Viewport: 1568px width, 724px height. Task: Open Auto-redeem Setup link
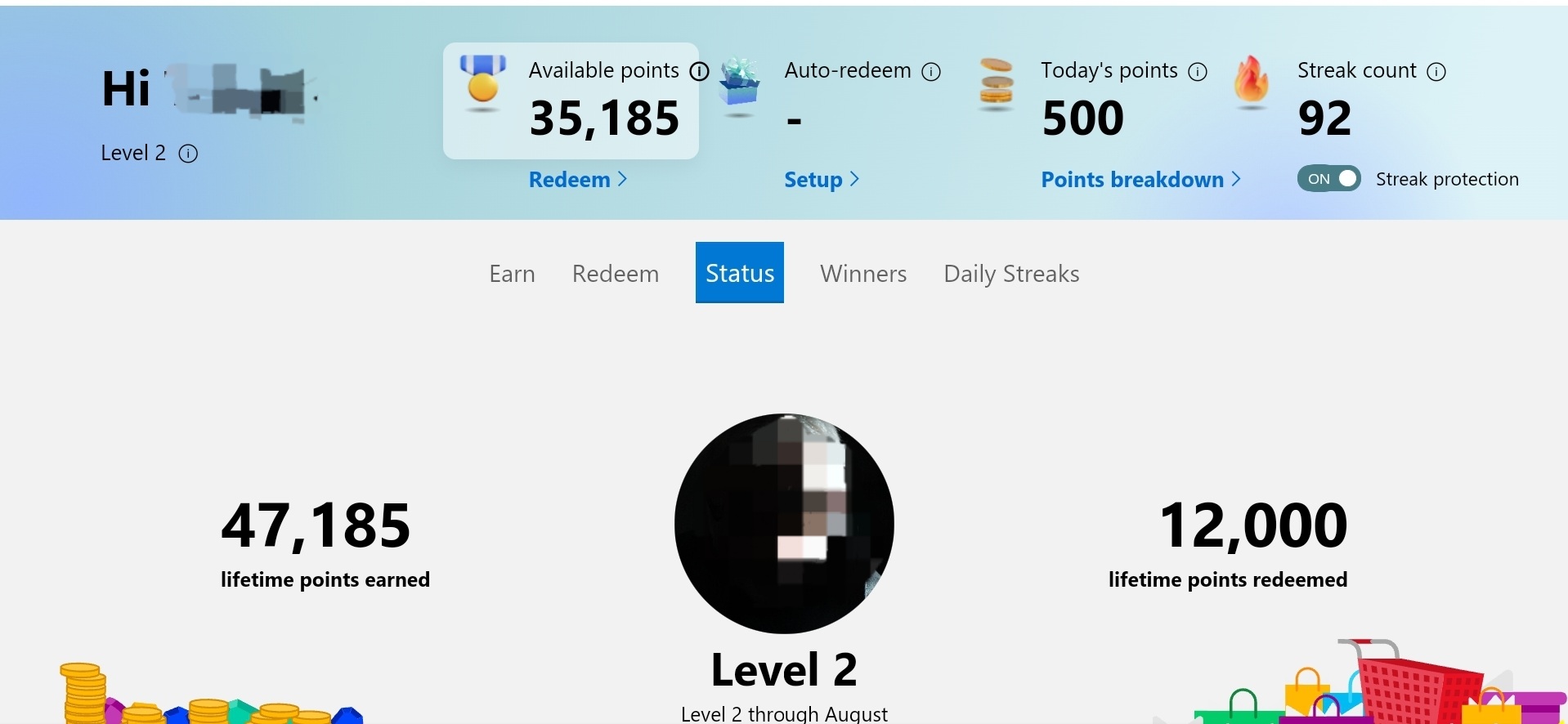(822, 180)
